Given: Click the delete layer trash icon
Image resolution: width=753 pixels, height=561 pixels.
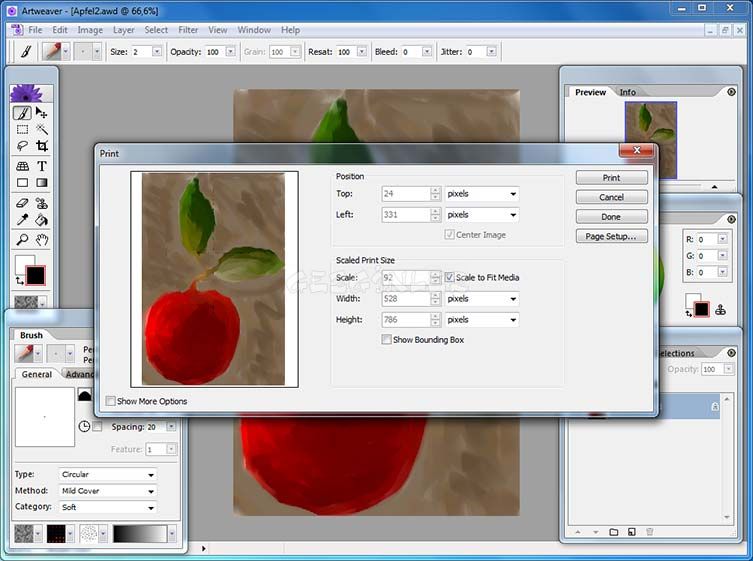Looking at the screenshot, I should click(x=650, y=532).
